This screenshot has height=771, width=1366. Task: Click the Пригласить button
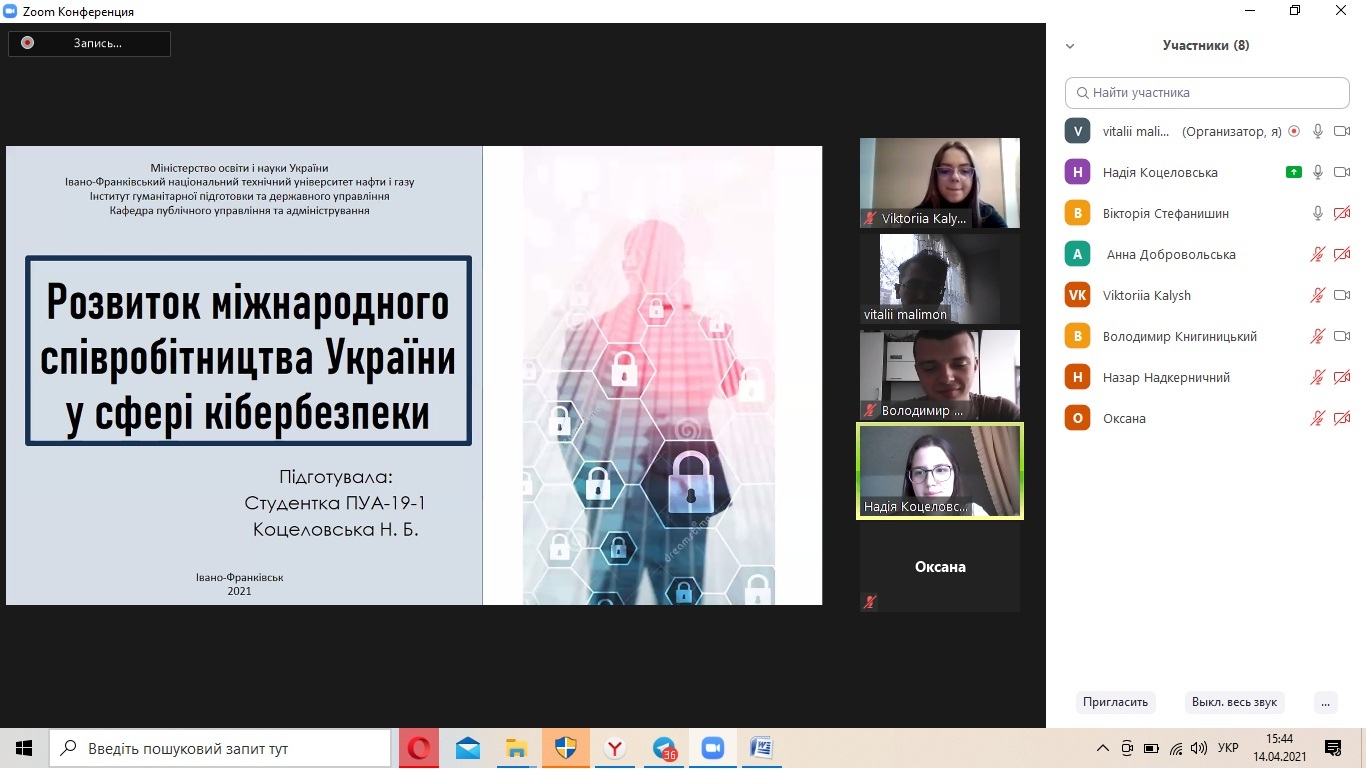point(1115,702)
